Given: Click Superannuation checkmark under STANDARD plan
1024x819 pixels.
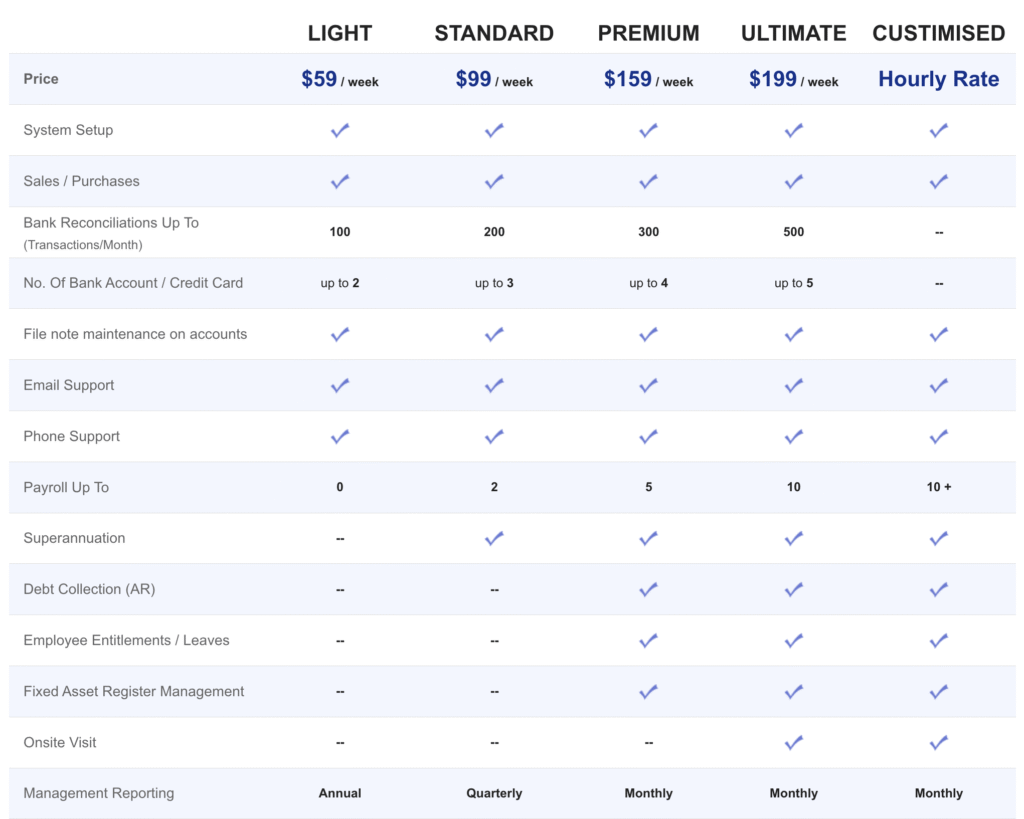Looking at the screenshot, I should pos(494,538).
